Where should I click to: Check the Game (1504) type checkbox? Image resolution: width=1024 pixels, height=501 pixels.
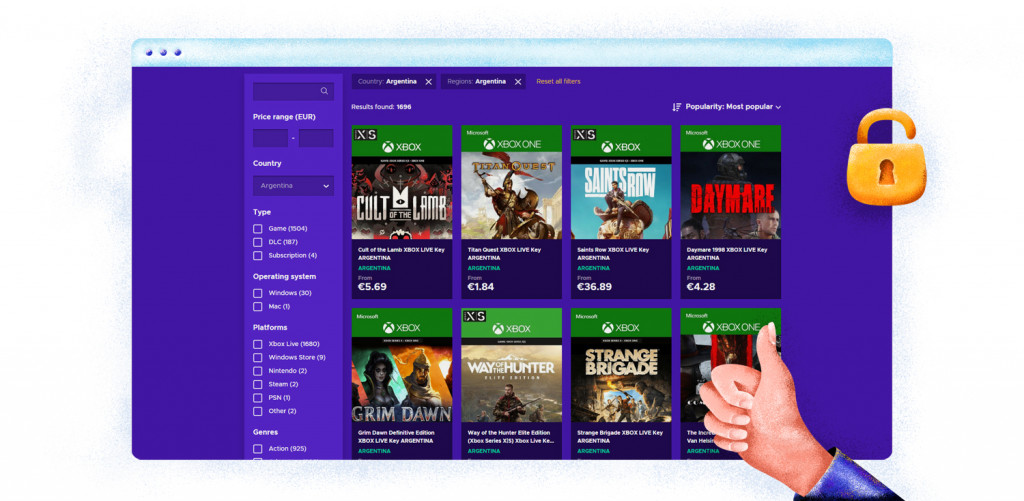point(257,229)
